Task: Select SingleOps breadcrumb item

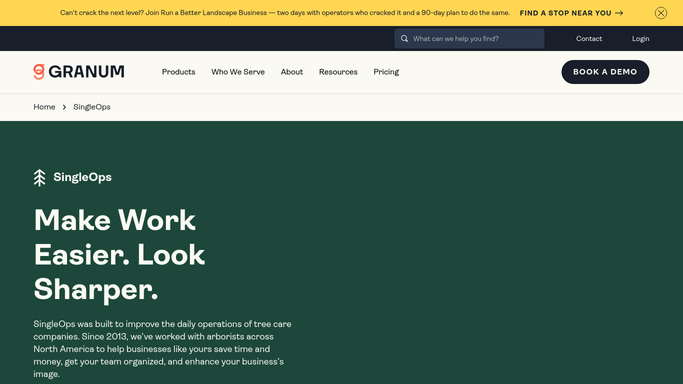Action: tap(92, 107)
